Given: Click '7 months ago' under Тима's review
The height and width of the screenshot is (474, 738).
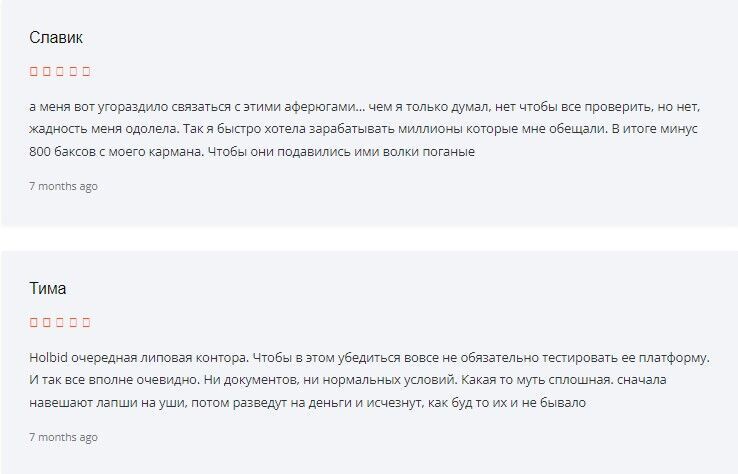Looking at the screenshot, I should (63, 437).
